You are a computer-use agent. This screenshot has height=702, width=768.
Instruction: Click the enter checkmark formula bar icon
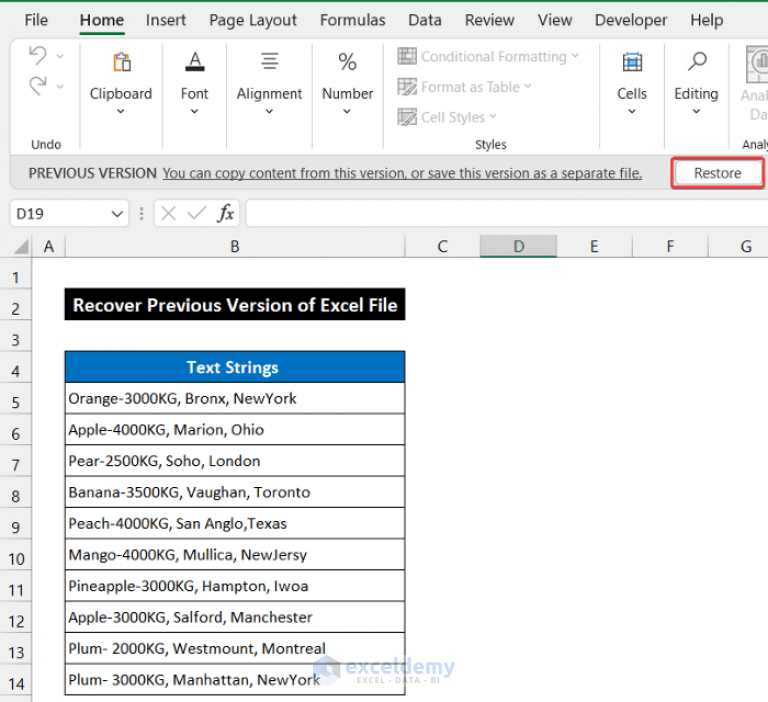pos(197,214)
